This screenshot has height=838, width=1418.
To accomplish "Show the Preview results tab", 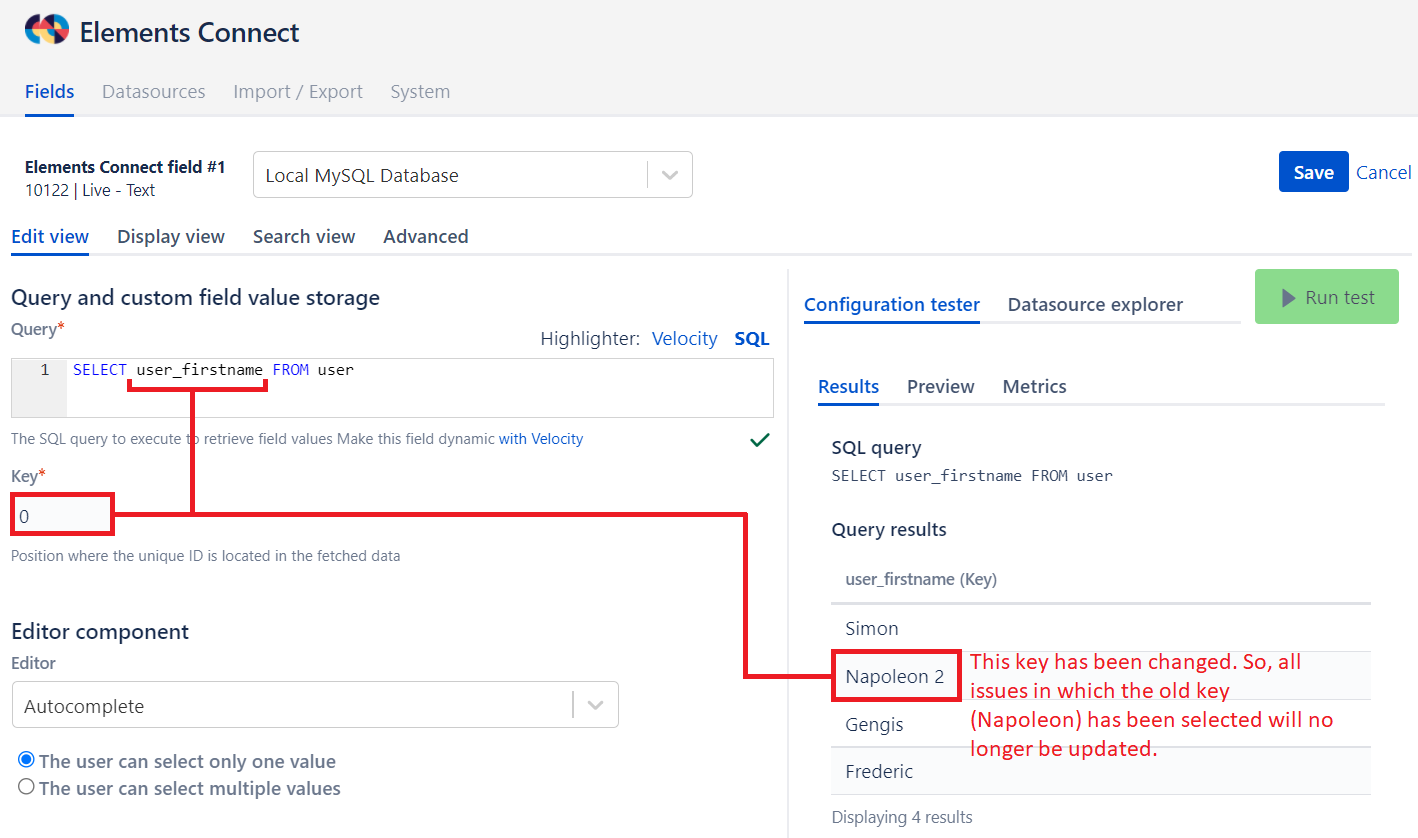I will pos(940,386).
